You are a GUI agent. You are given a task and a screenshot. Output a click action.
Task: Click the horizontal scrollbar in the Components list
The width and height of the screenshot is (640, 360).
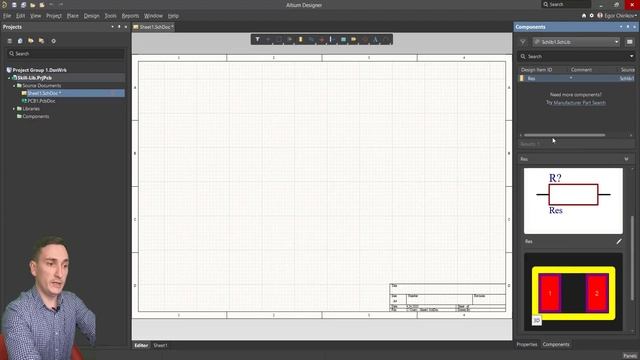(565, 135)
